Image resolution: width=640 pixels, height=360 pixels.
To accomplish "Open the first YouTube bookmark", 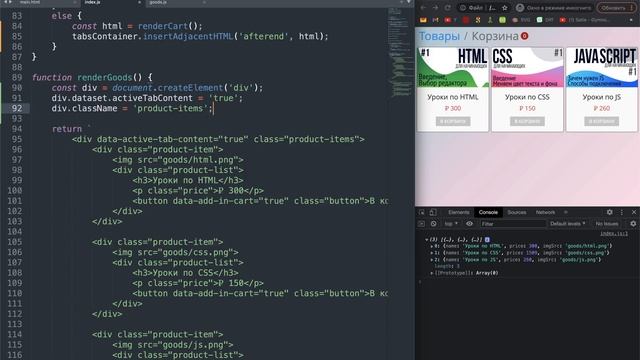I will [448, 20].
